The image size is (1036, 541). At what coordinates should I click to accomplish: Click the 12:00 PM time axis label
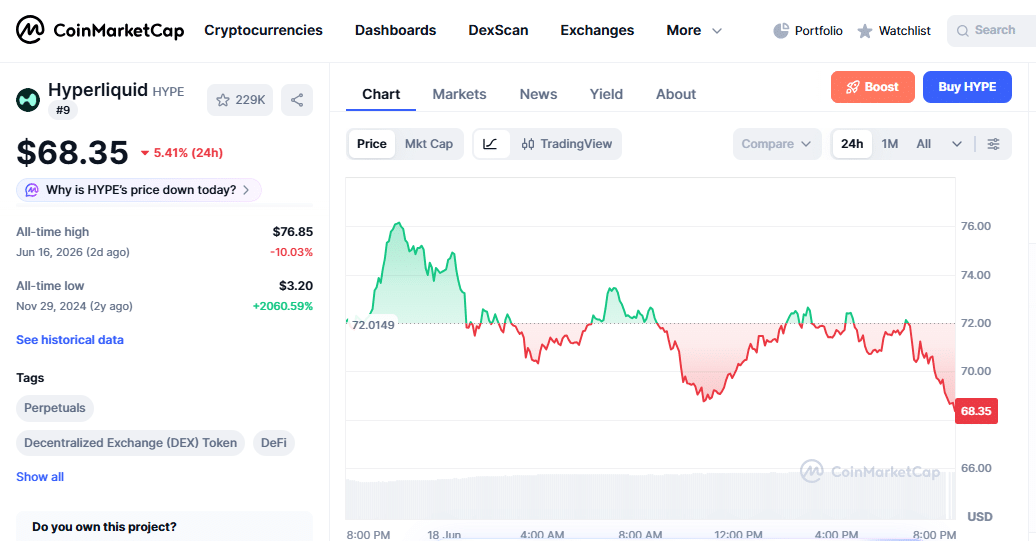[x=738, y=534]
